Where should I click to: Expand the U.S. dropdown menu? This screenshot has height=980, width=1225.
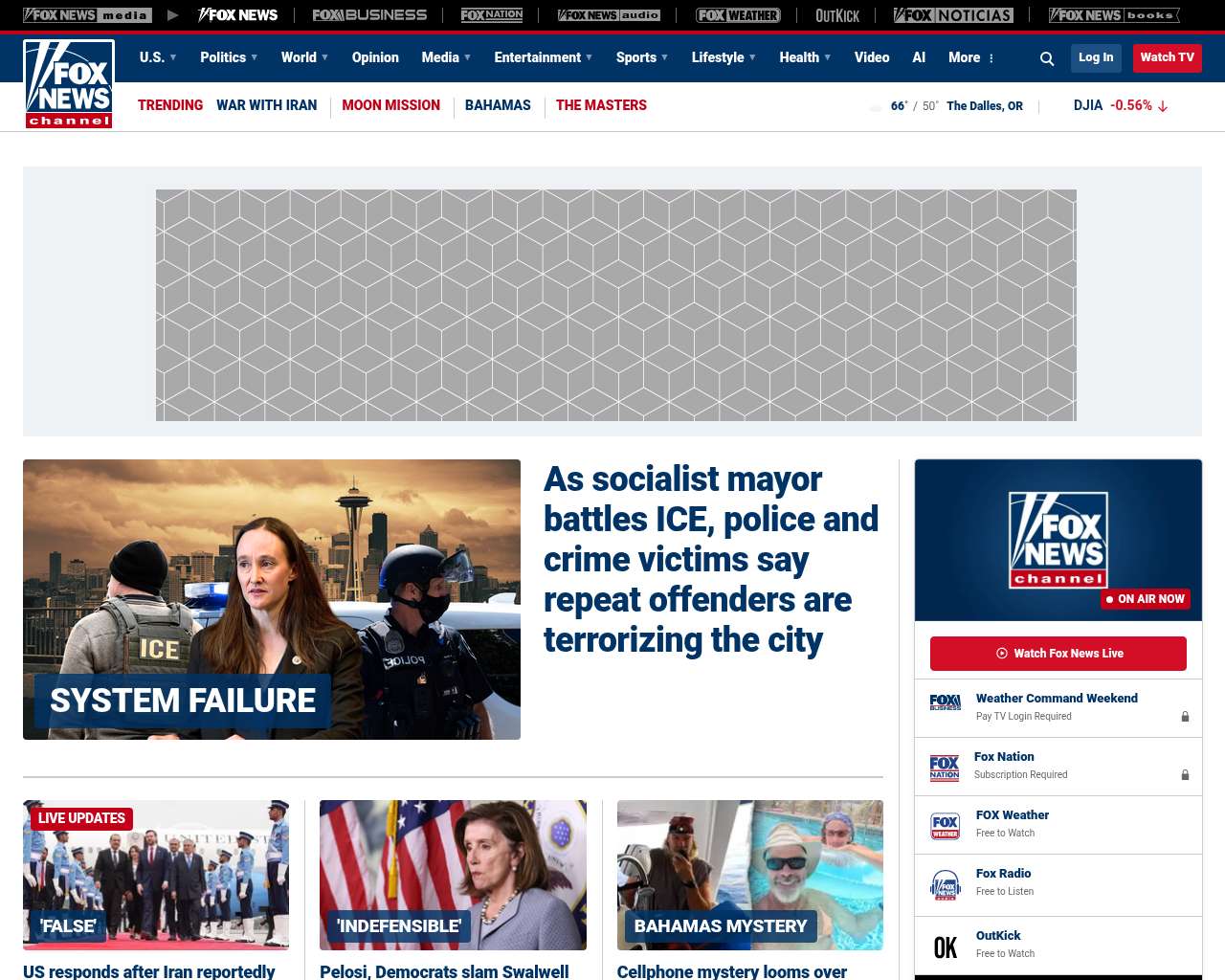click(158, 57)
